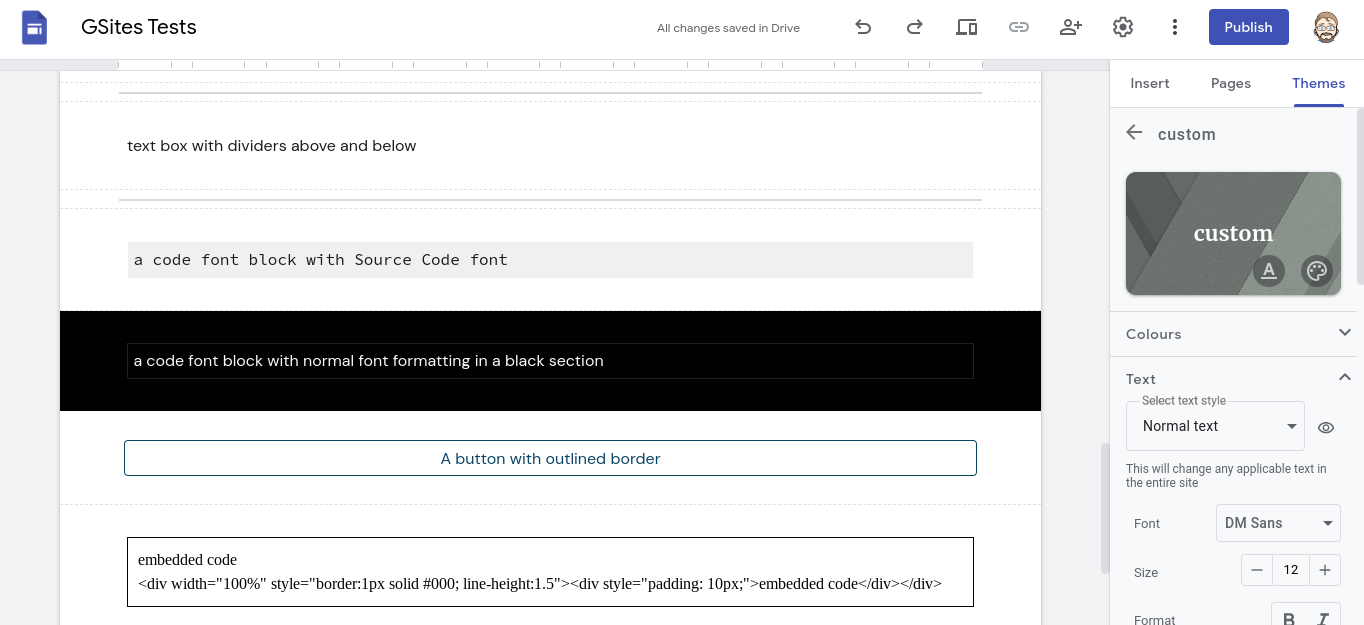Switch to the Insert tab
Viewport: 1364px width, 625px height.
coord(1149,83)
